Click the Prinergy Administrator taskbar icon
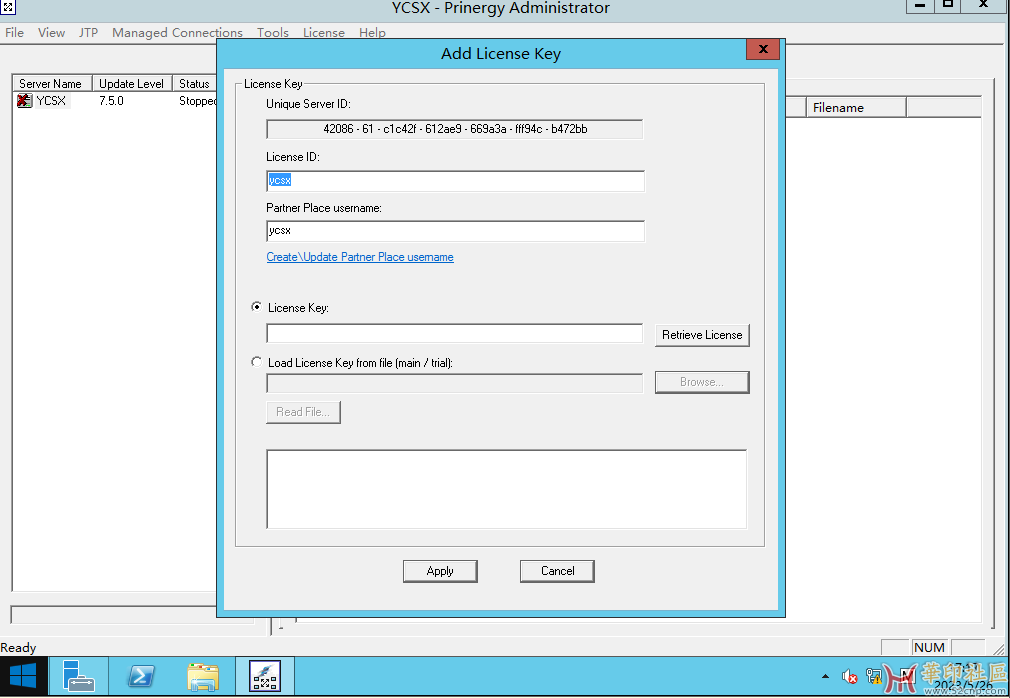This screenshot has height=698, width=1010. [x=265, y=676]
